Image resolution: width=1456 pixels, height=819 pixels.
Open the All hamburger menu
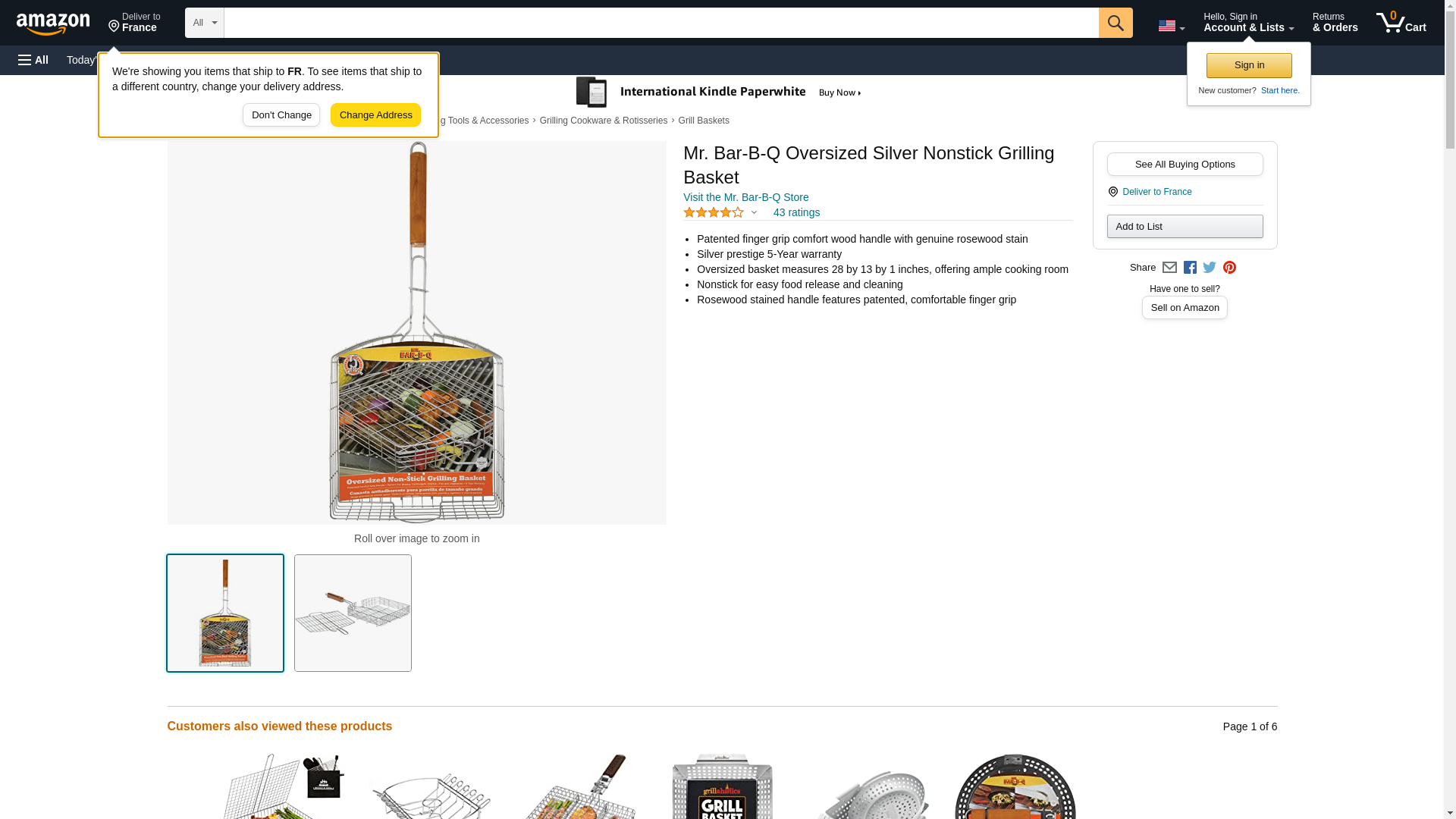pyautogui.click(x=33, y=60)
